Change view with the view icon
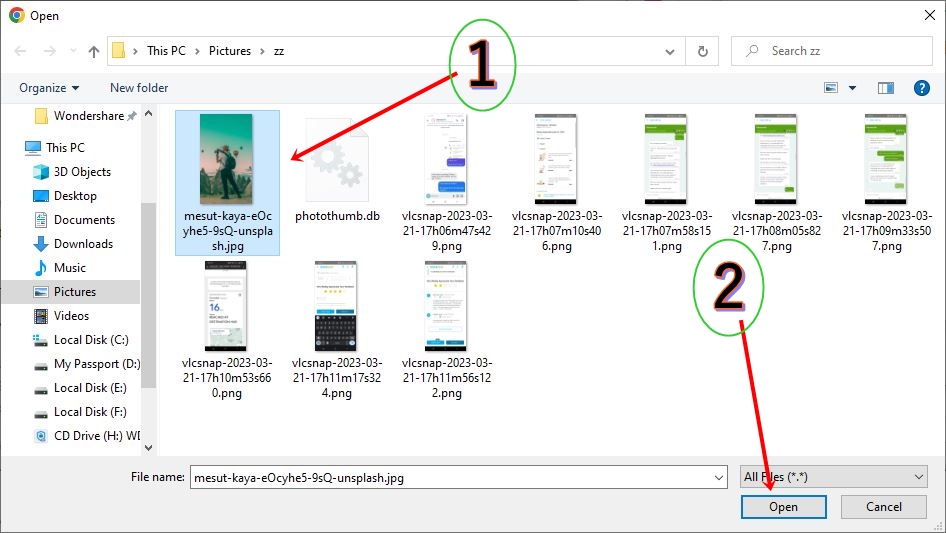 831,88
